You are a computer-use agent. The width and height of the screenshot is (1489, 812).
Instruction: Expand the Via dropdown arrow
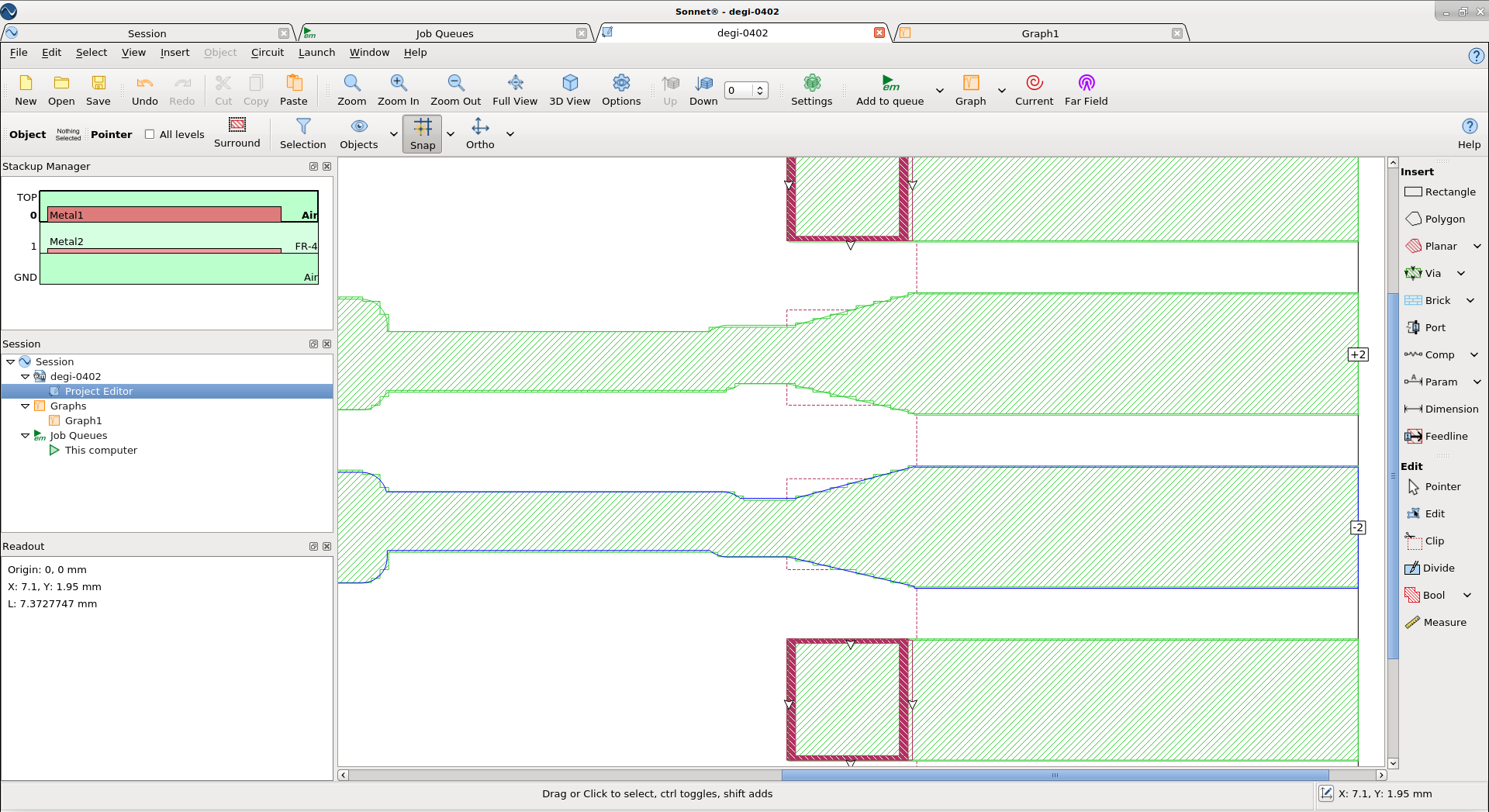click(1461, 273)
